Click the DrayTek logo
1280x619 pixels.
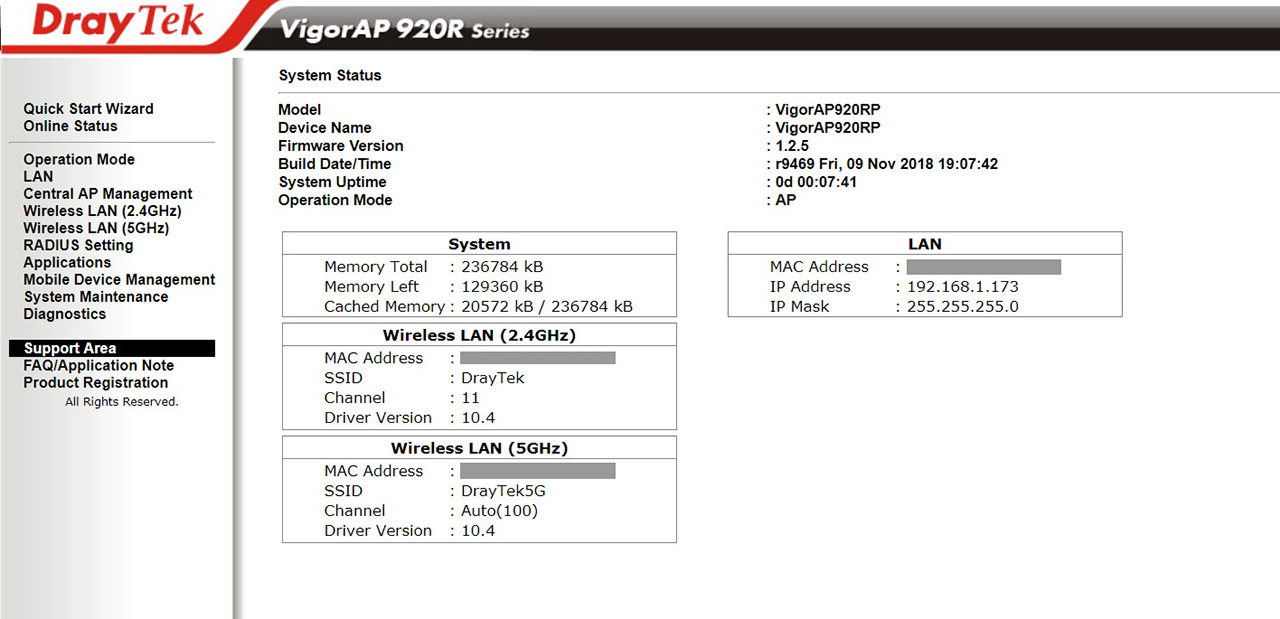coord(119,24)
